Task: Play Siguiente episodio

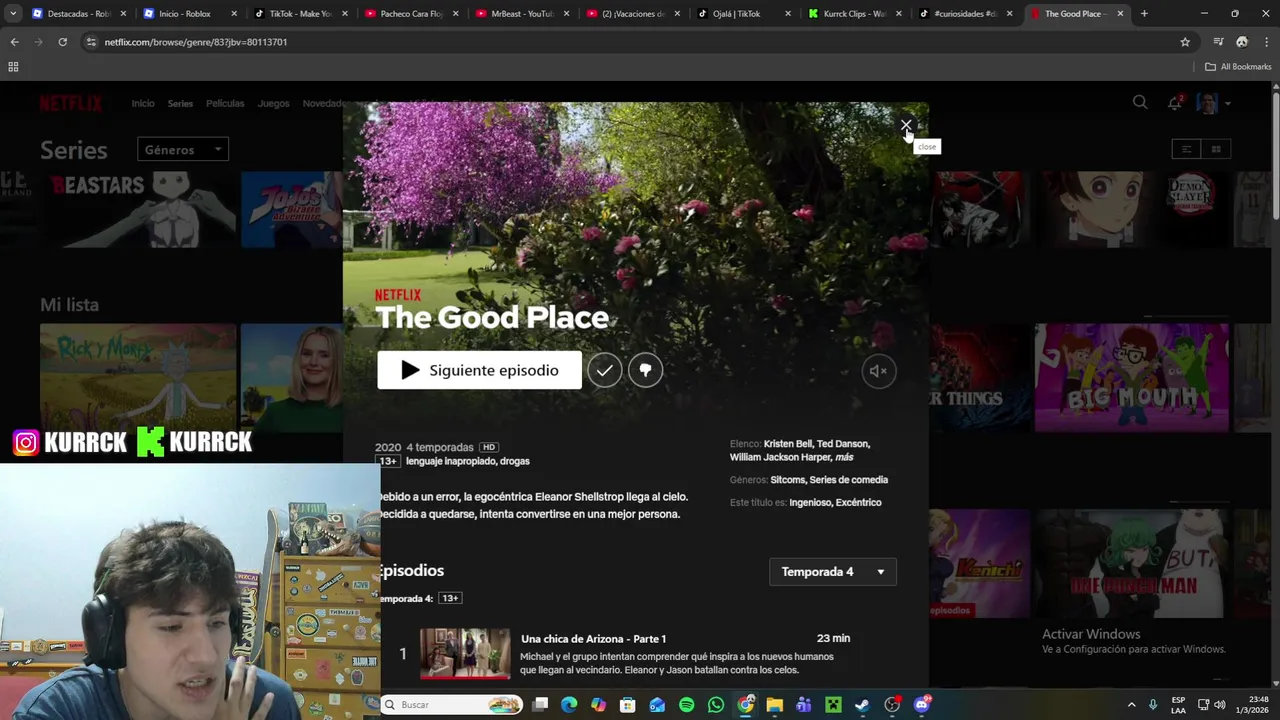Action: pos(479,370)
